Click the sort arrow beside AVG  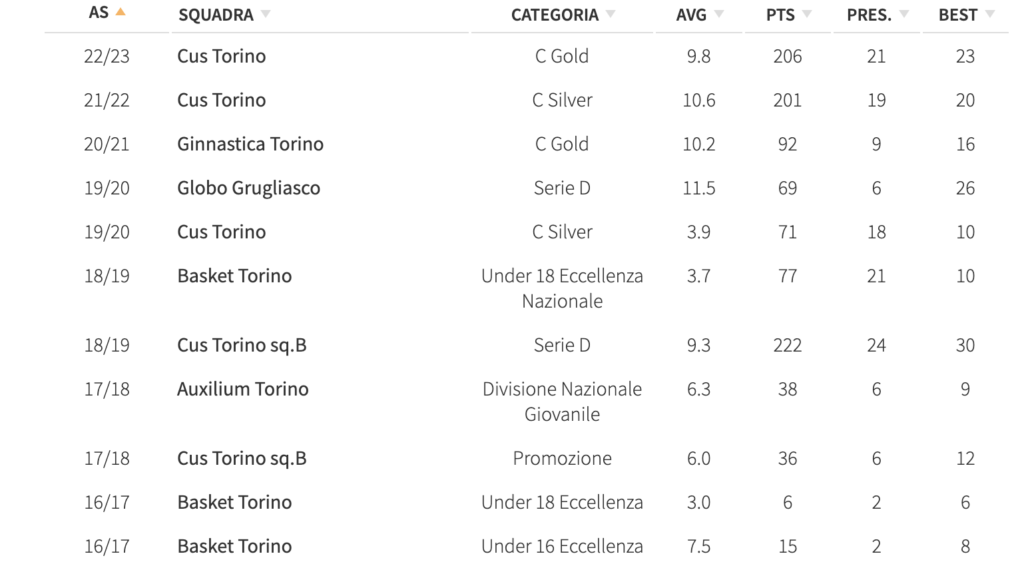point(719,14)
